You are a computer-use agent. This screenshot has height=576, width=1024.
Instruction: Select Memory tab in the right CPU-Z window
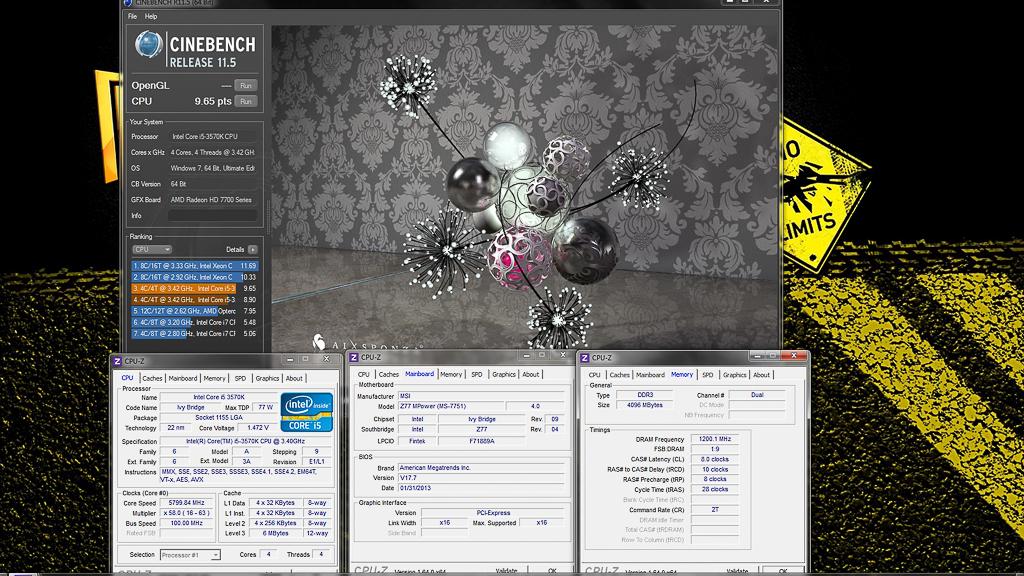[682, 375]
